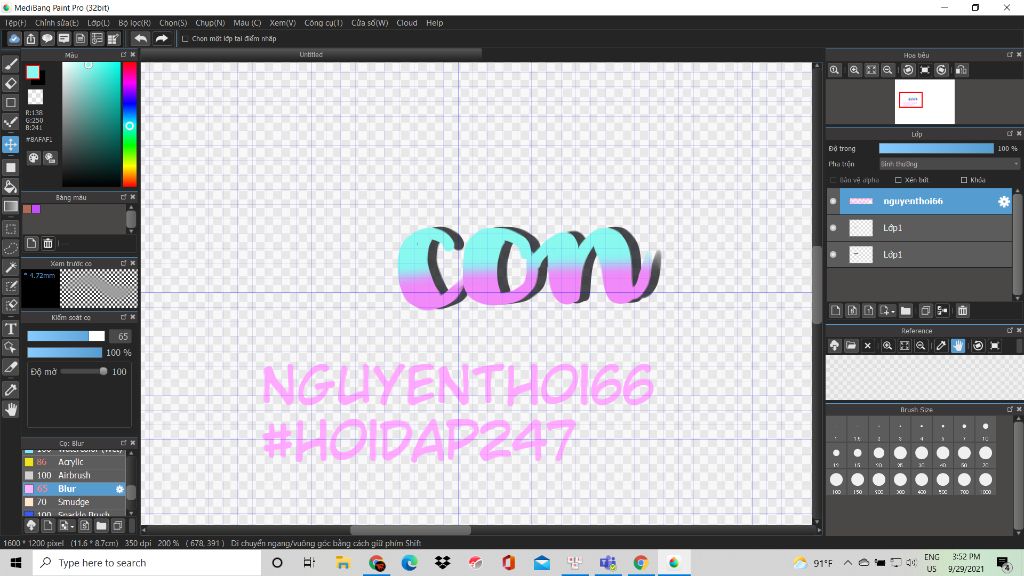Open the Help menu
This screenshot has width=1024, height=576.
point(434,23)
